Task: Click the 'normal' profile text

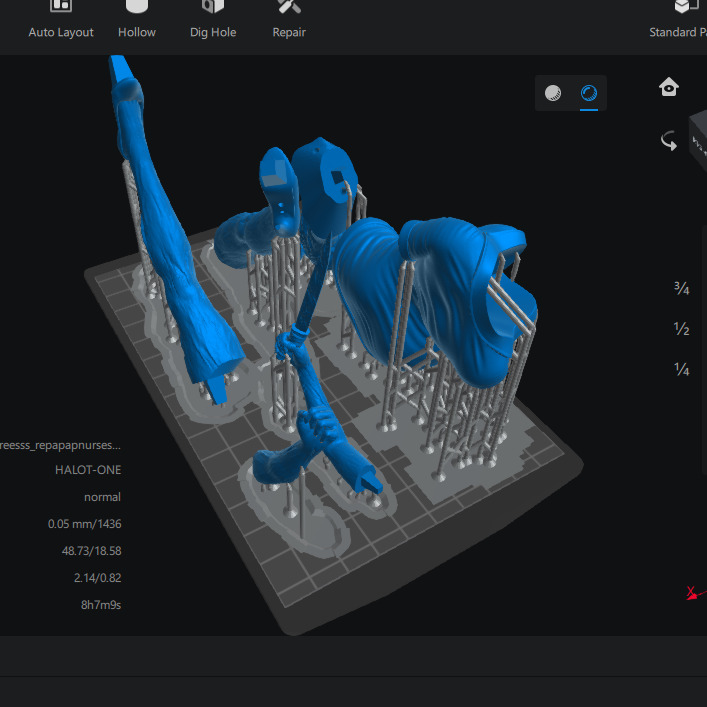Action: pos(102,497)
